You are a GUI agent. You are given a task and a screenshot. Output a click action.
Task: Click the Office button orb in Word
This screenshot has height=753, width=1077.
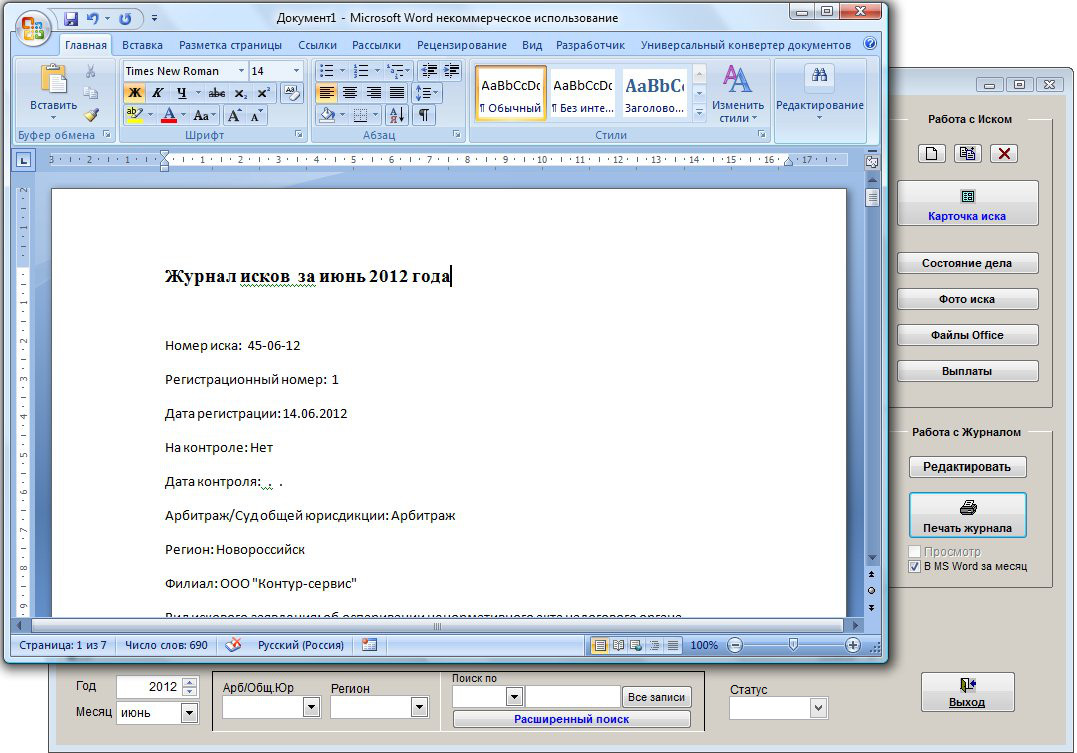[32, 29]
